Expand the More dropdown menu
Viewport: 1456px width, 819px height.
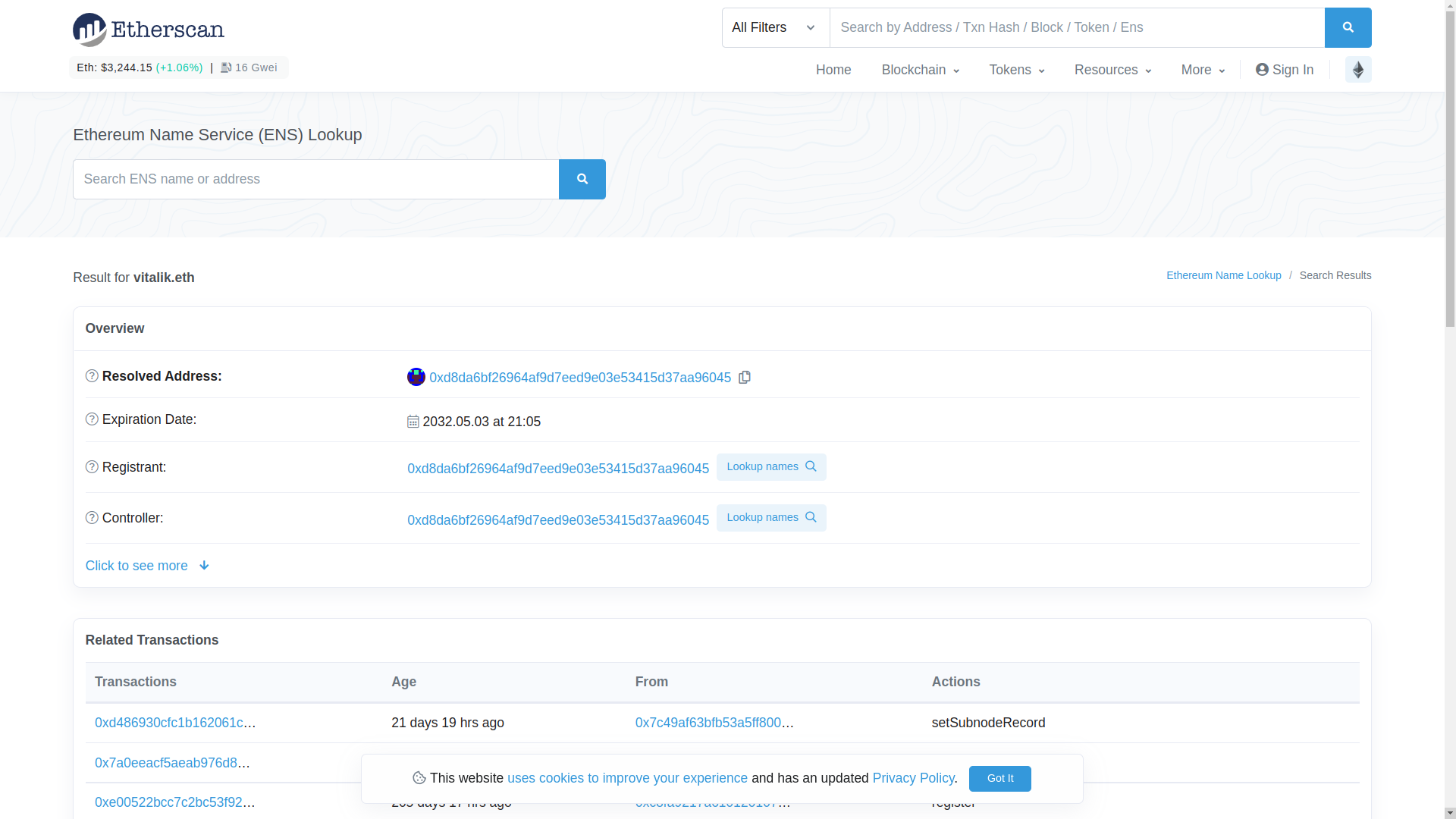click(1203, 69)
